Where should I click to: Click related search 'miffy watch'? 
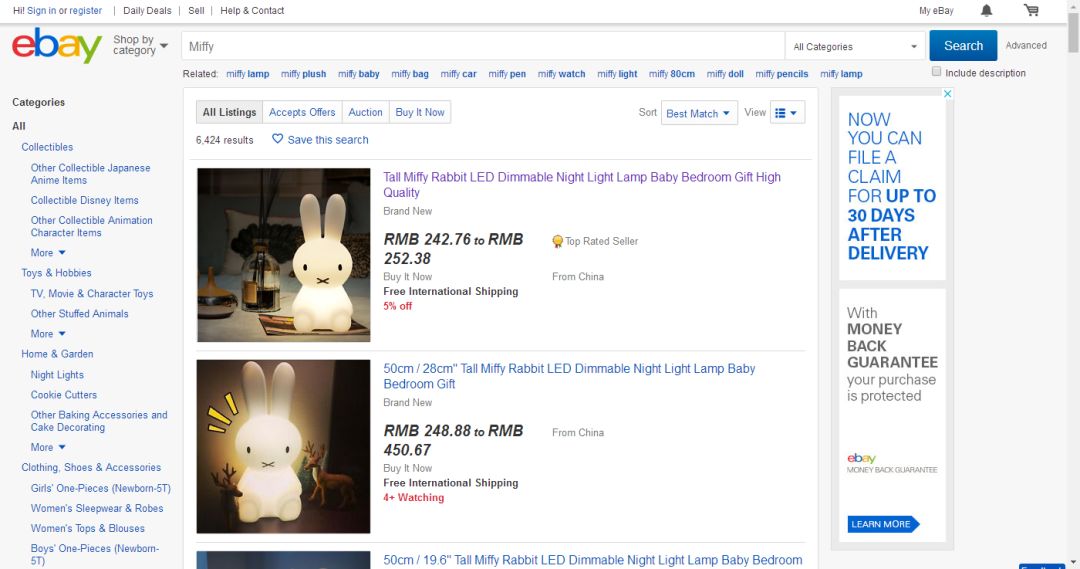(561, 74)
